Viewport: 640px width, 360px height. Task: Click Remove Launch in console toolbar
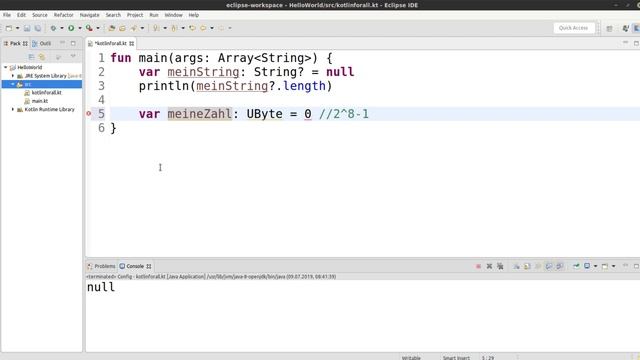(x=489, y=267)
